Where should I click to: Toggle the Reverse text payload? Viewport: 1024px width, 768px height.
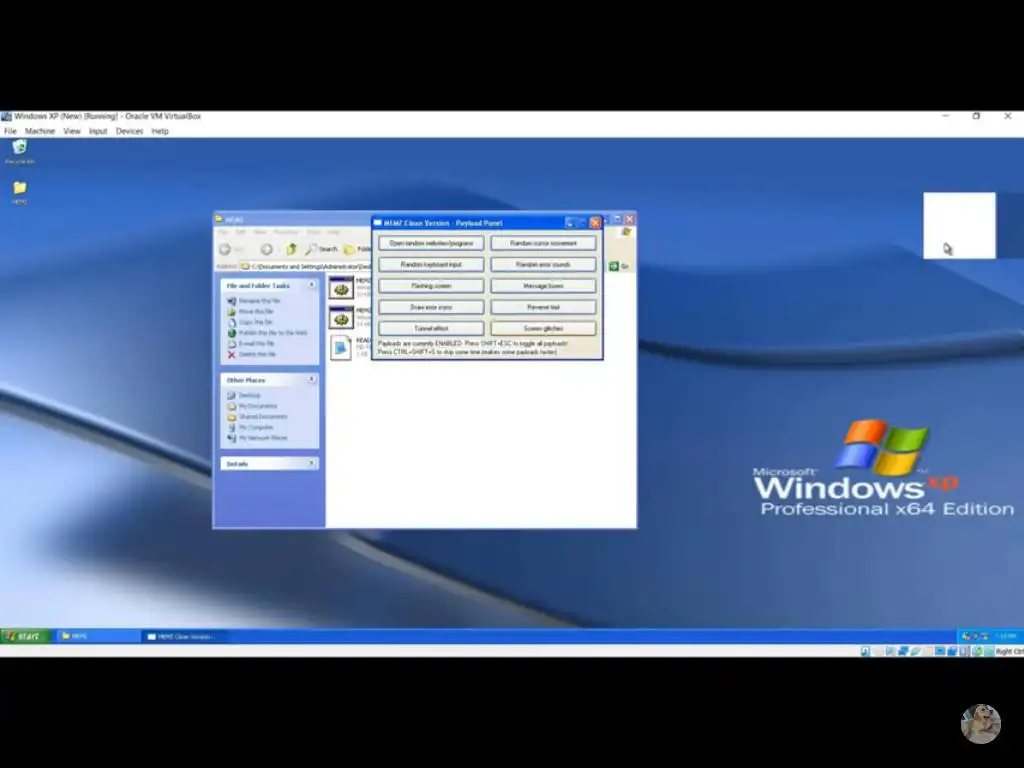pos(543,307)
